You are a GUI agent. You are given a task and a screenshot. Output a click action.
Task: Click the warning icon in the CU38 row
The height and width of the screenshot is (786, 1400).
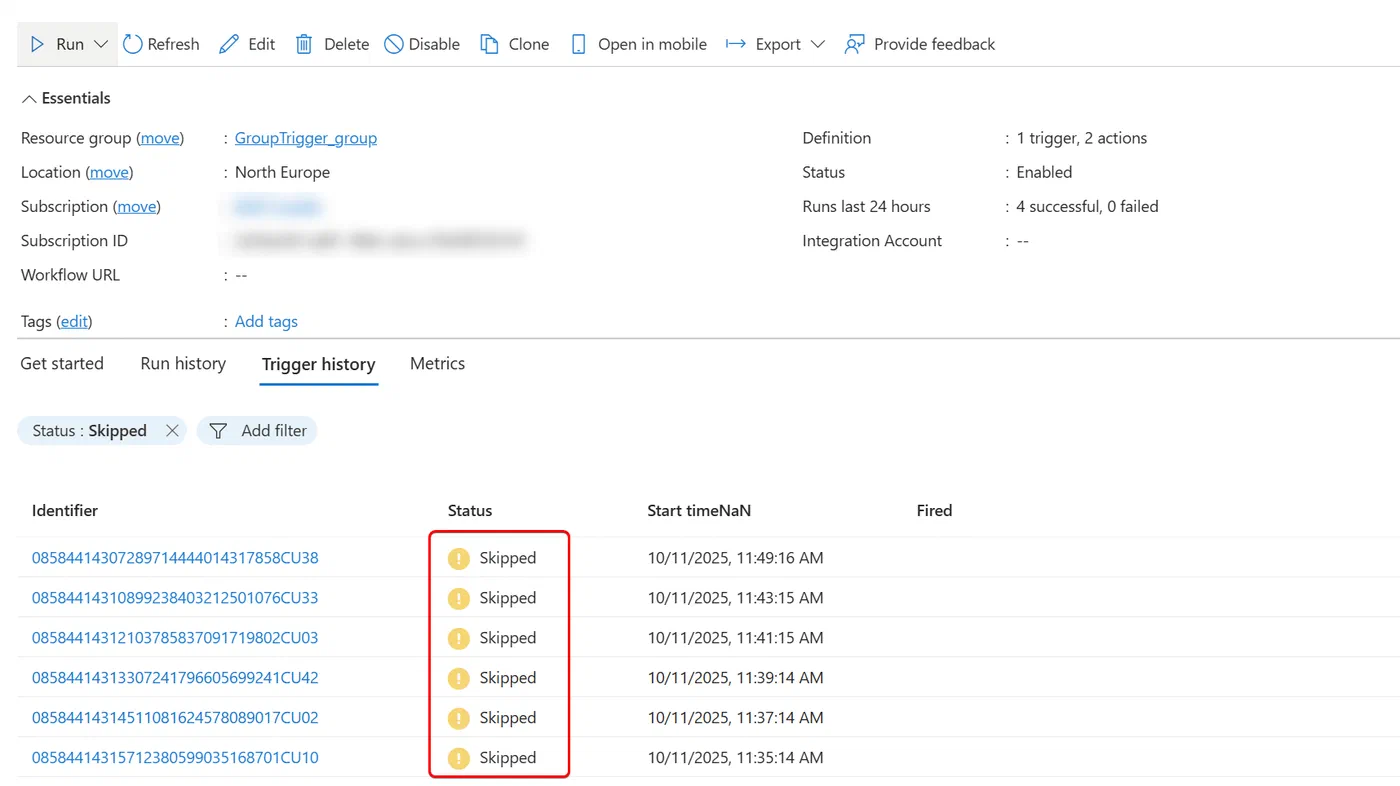pos(459,558)
